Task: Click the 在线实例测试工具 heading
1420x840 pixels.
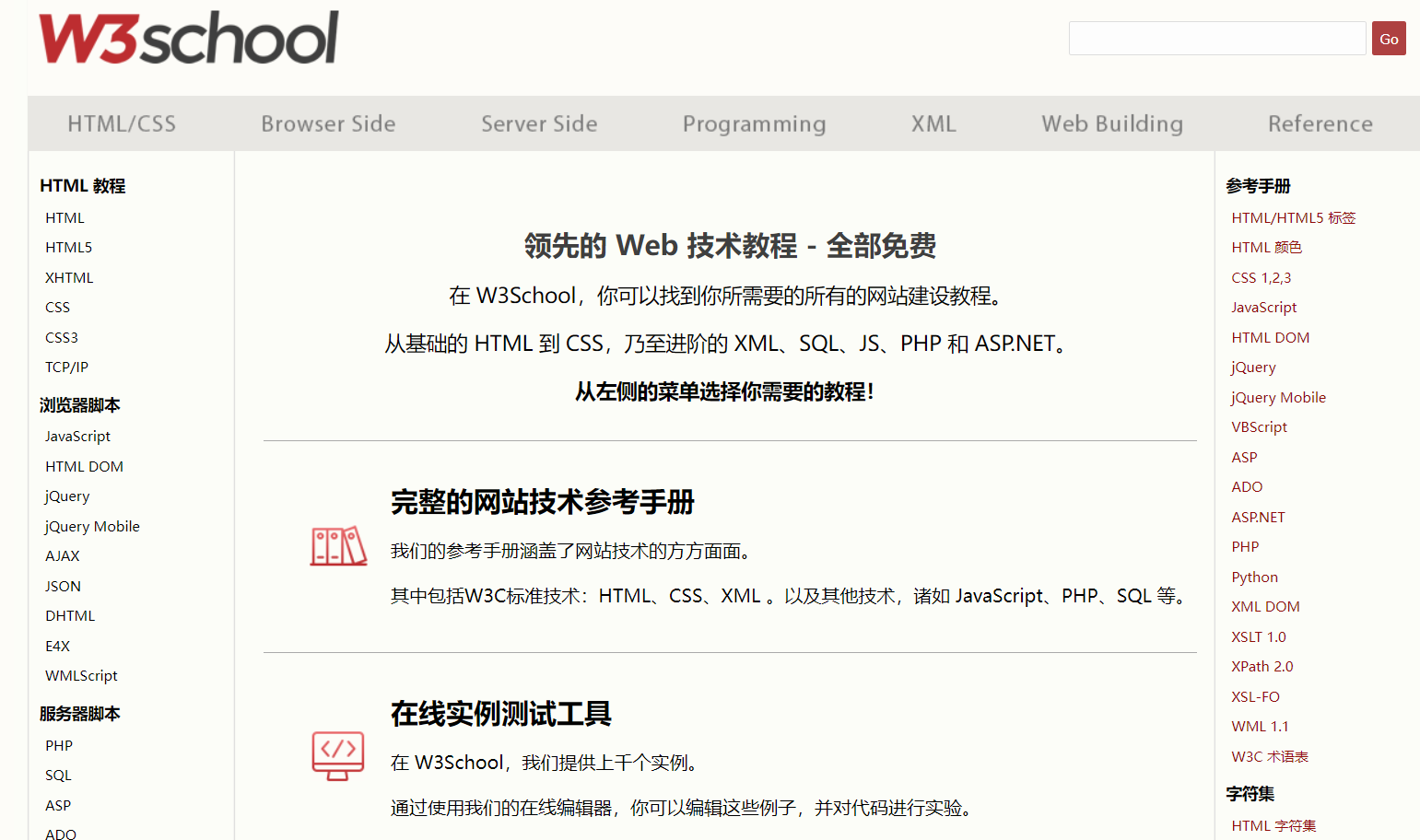Action: tap(500, 714)
